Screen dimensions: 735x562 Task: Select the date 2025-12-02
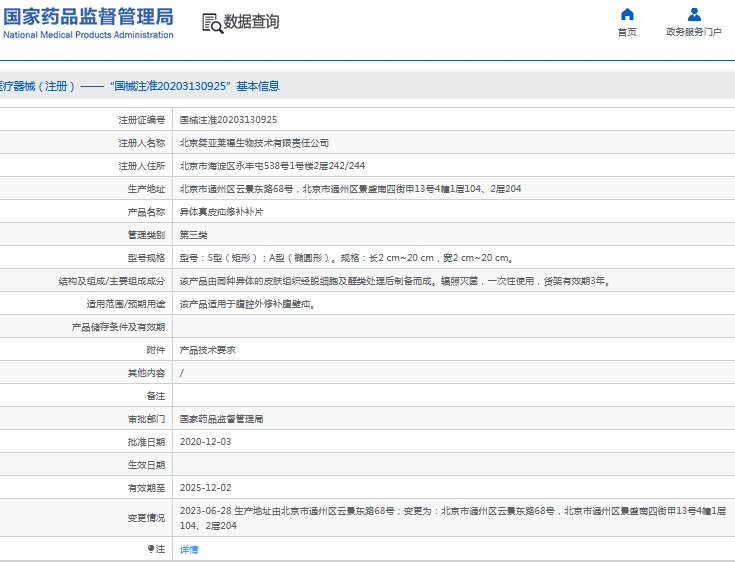tap(205, 487)
